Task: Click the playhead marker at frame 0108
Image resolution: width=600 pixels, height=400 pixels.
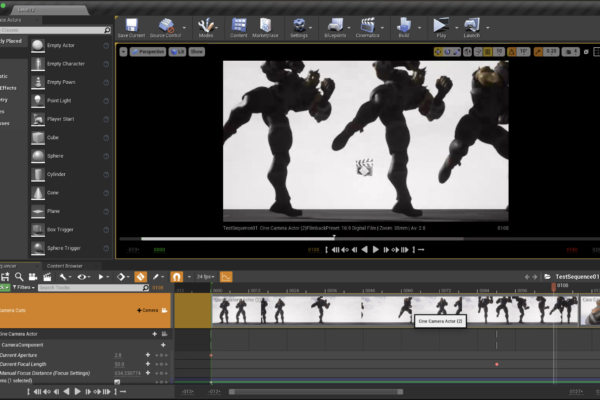Action: click(553, 286)
